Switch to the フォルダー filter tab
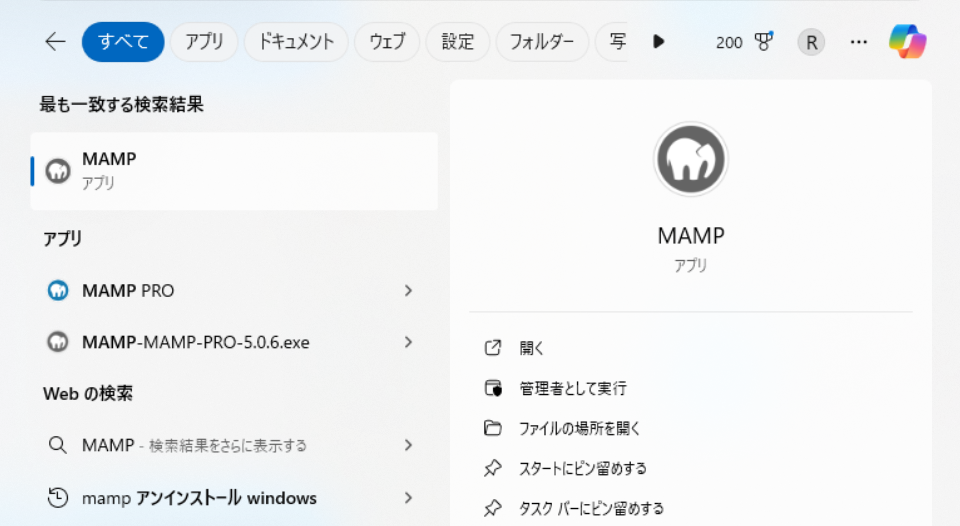 [x=542, y=42]
